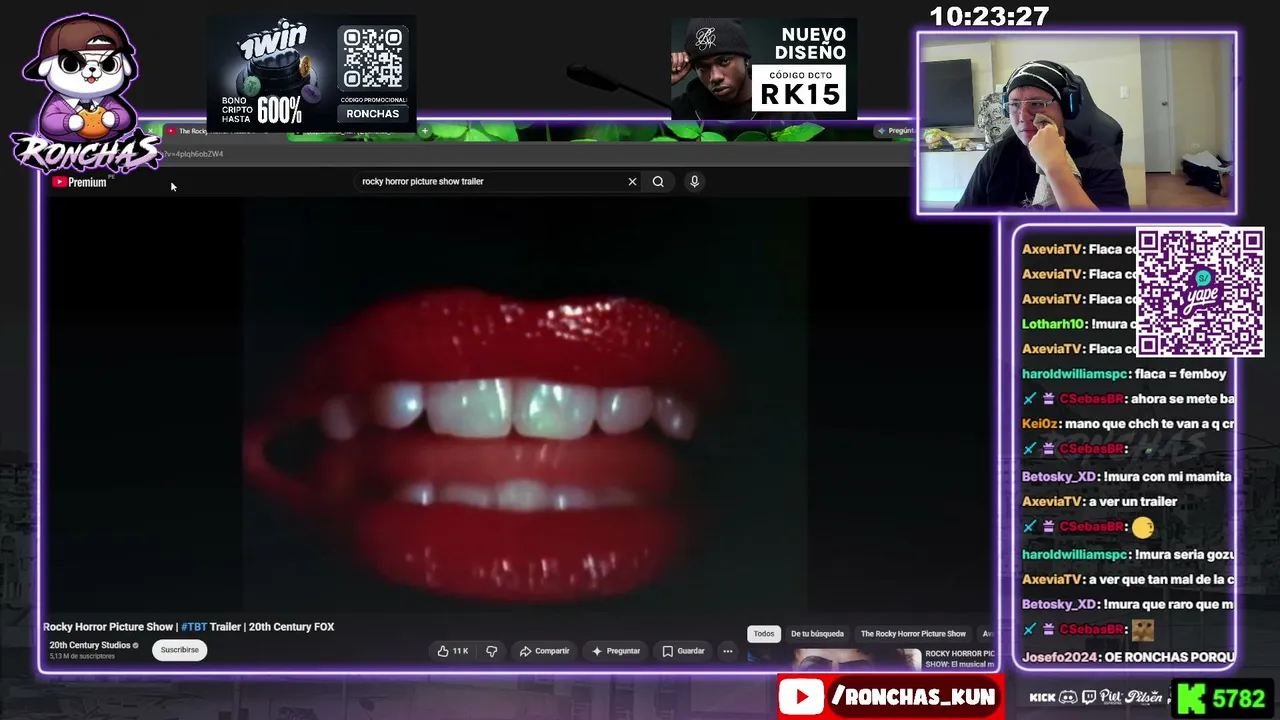Select the Todos filter chip
The width and height of the screenshot is (1280, 720).
point(764,634)
